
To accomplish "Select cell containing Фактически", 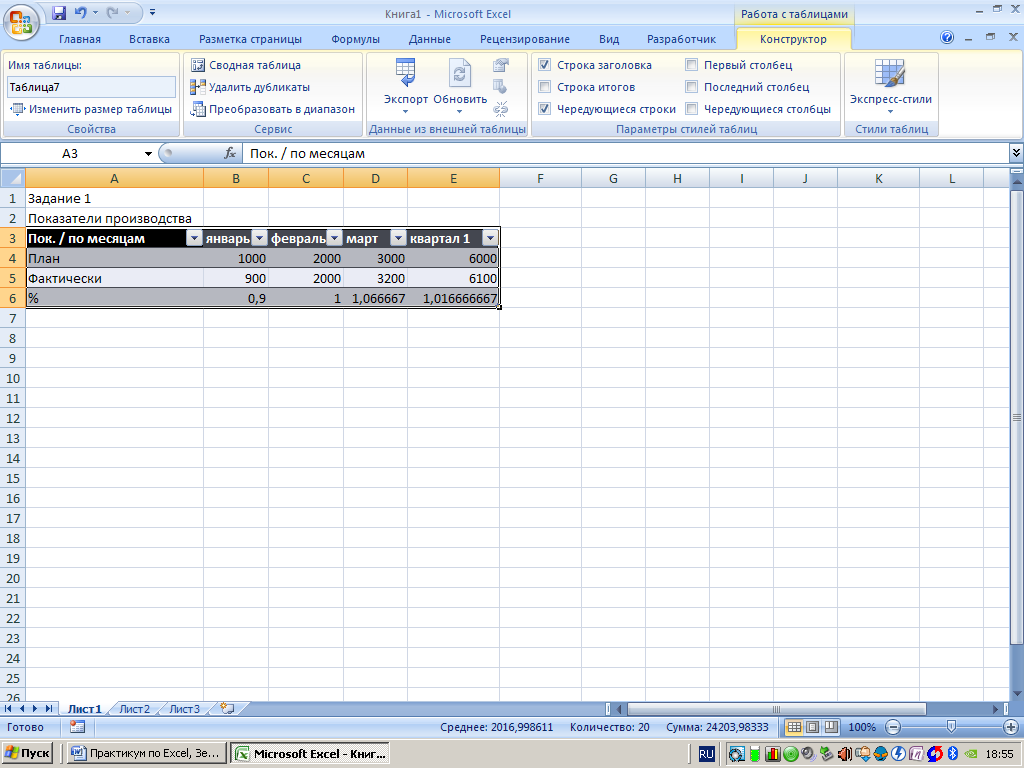I will [x=114, y=278].
